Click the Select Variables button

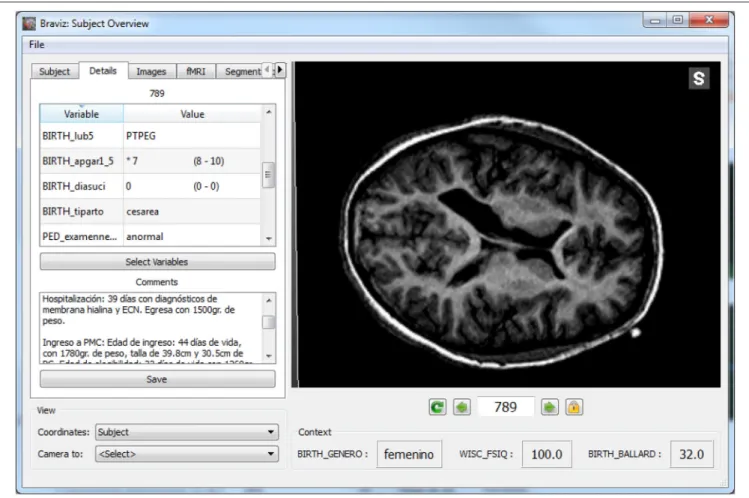click(x=157, y=262)
